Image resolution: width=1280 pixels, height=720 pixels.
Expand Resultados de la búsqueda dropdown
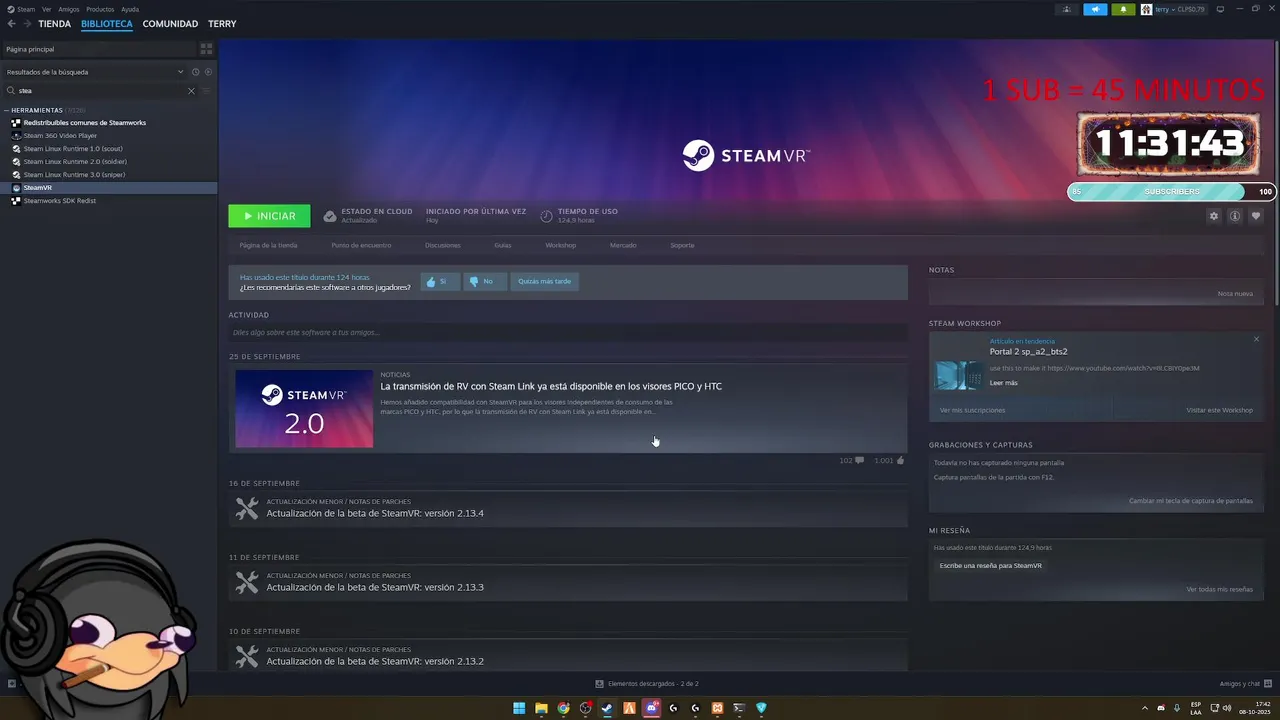[x=181, y=72]
